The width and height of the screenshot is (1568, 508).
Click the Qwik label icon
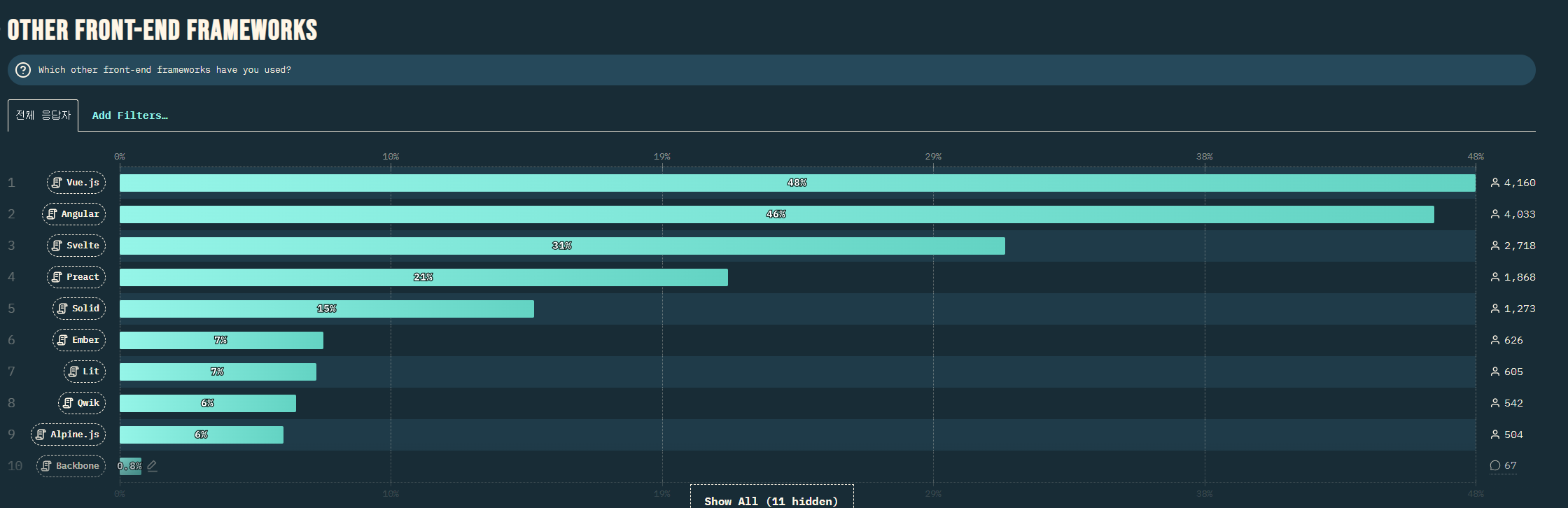pos(68,403)
